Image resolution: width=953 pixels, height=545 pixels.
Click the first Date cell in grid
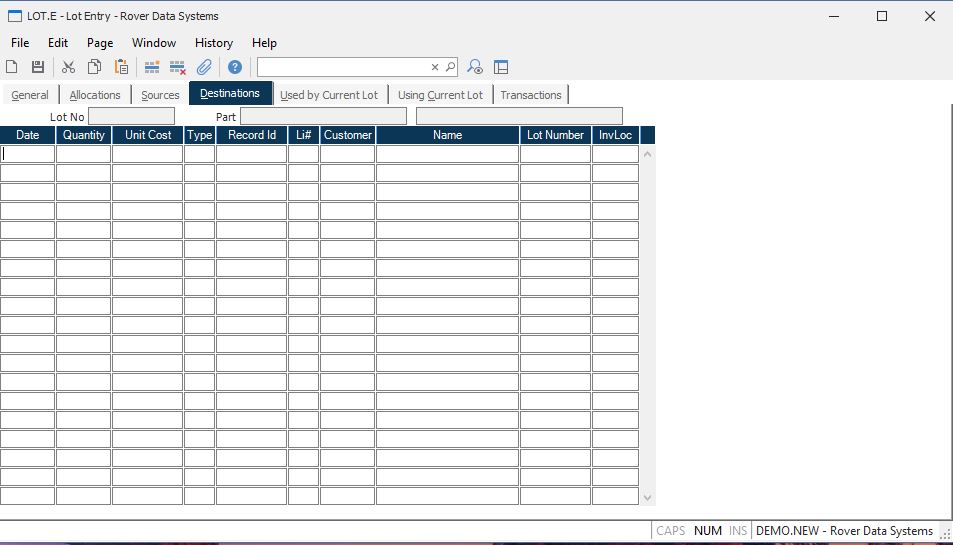coord(28,154)
